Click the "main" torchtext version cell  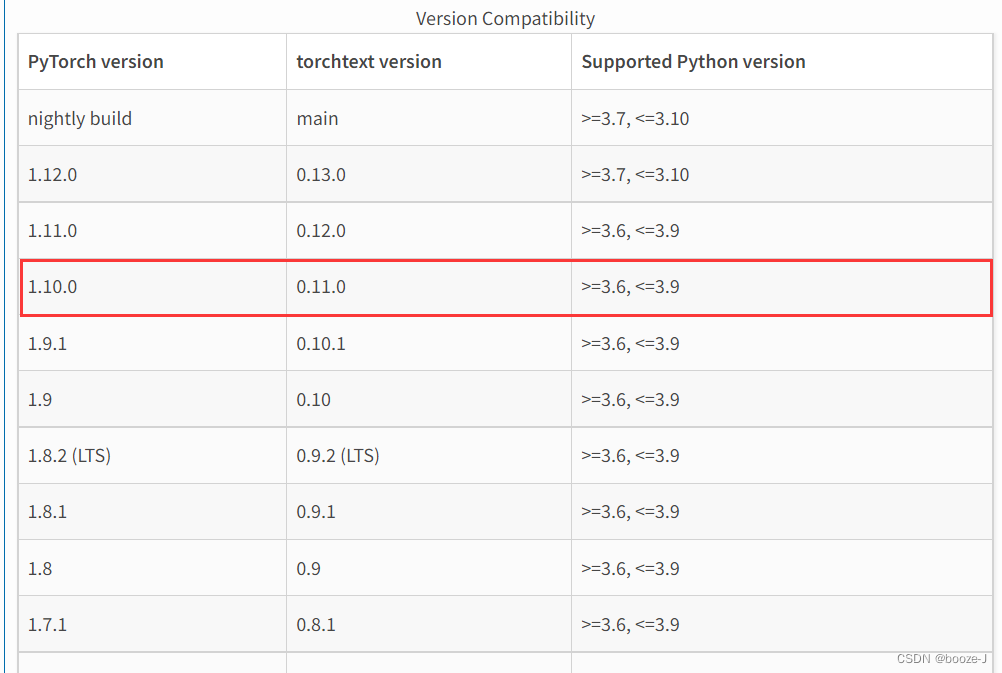[x=429, y=118]
